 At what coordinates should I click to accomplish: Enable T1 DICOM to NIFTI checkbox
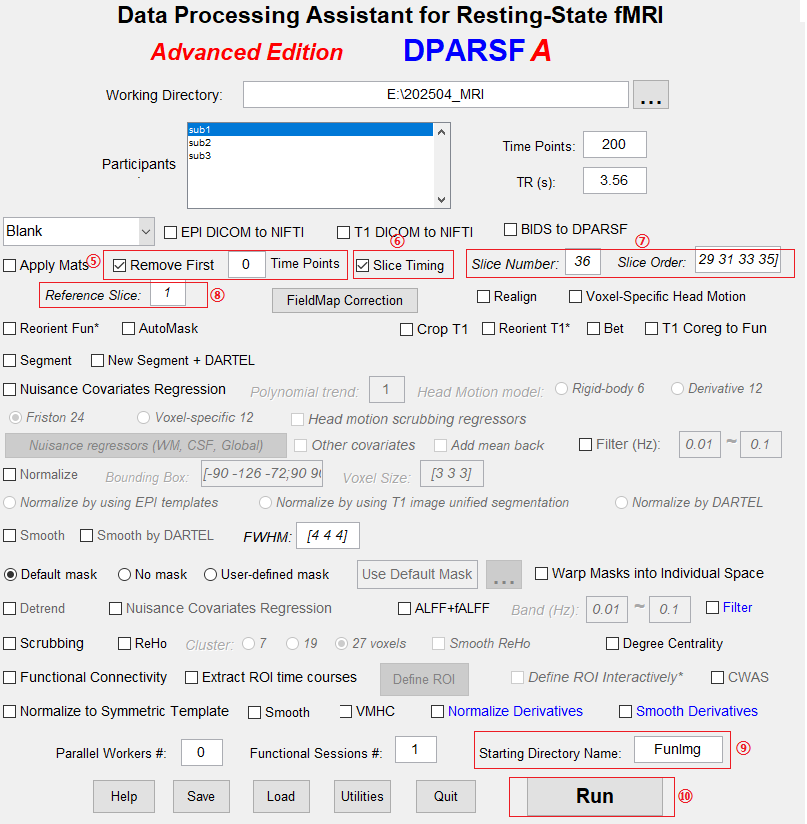click(344, 232)
